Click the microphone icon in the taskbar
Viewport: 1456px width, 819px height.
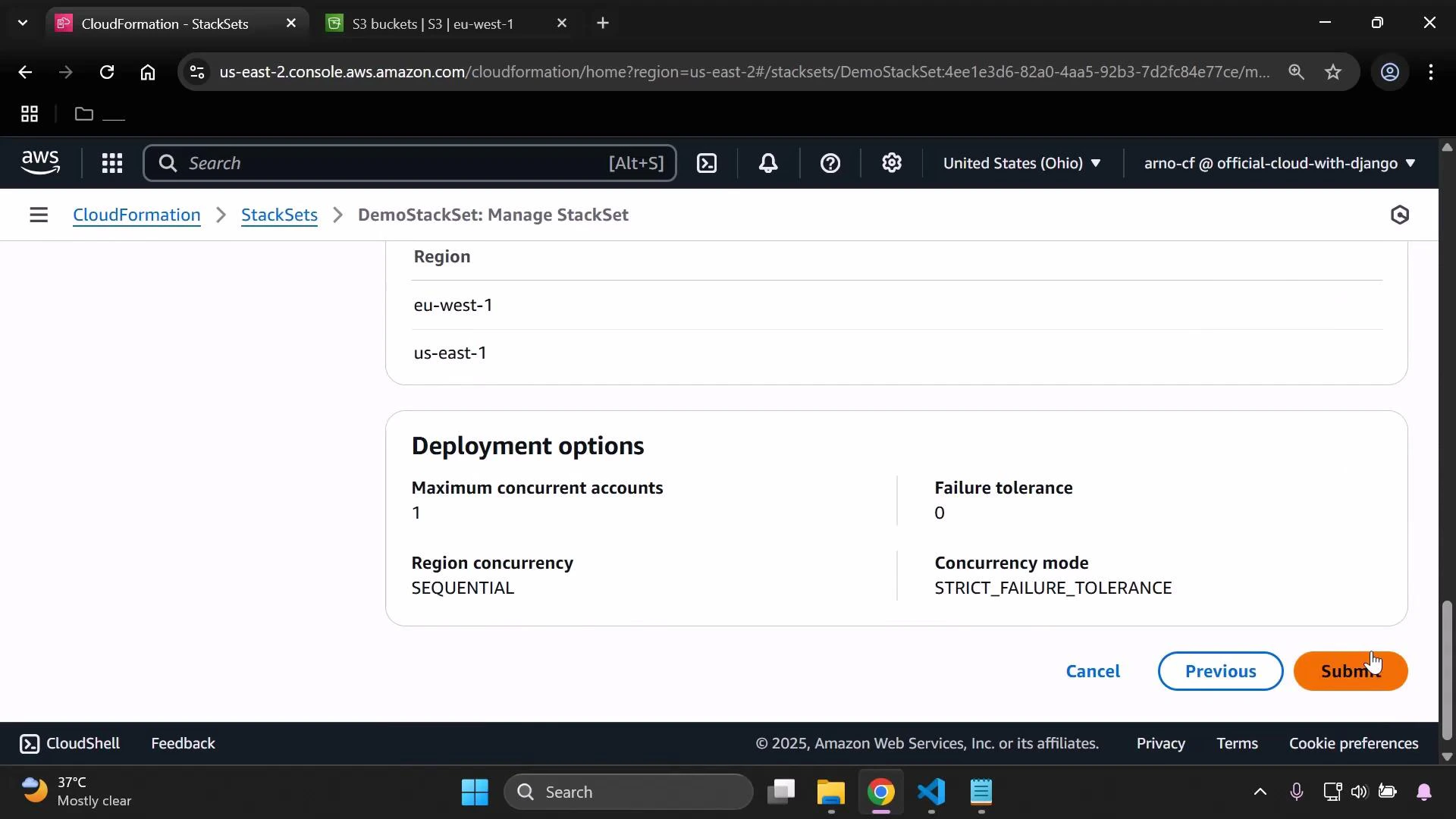1297,792
